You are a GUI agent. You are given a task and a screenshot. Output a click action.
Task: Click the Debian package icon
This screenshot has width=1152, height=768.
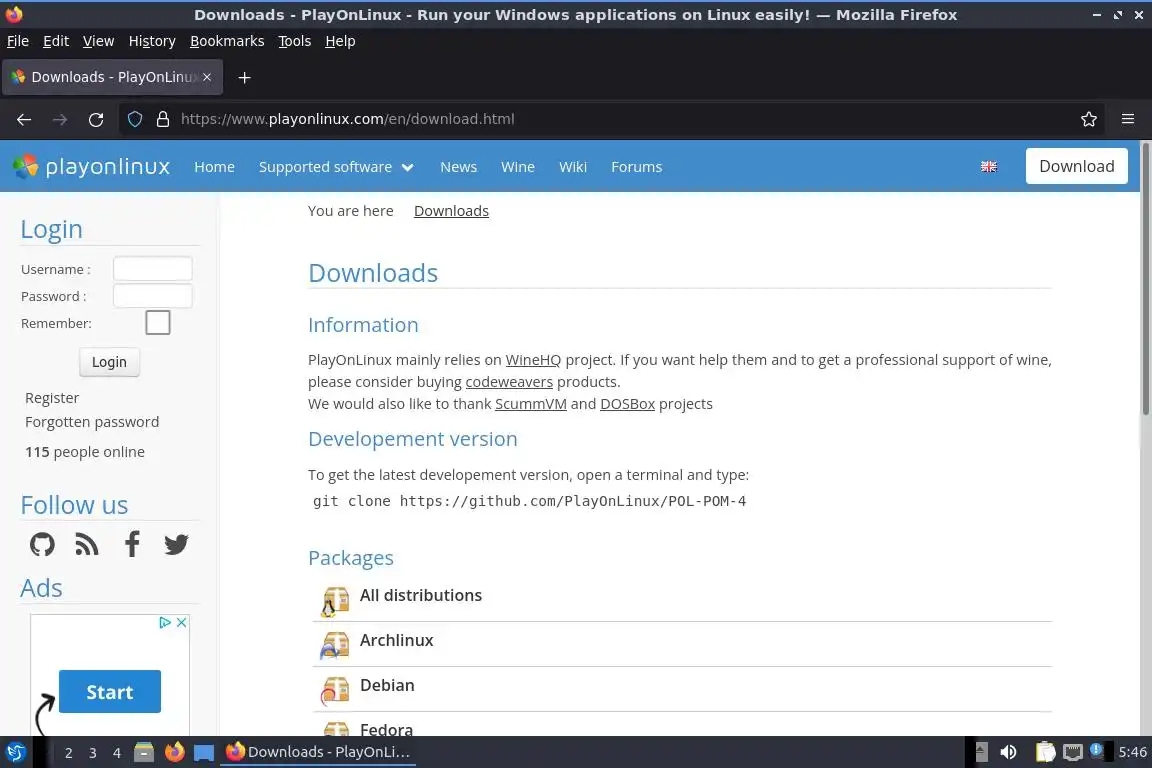point(335,690)
